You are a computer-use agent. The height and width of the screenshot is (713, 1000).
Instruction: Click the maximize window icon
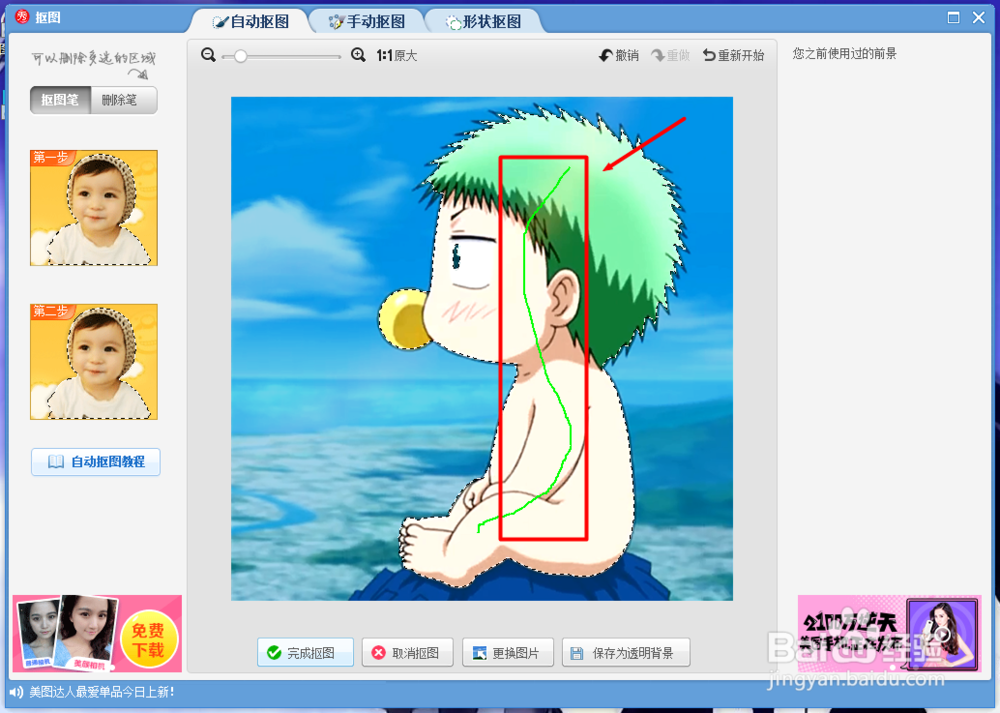953,17
